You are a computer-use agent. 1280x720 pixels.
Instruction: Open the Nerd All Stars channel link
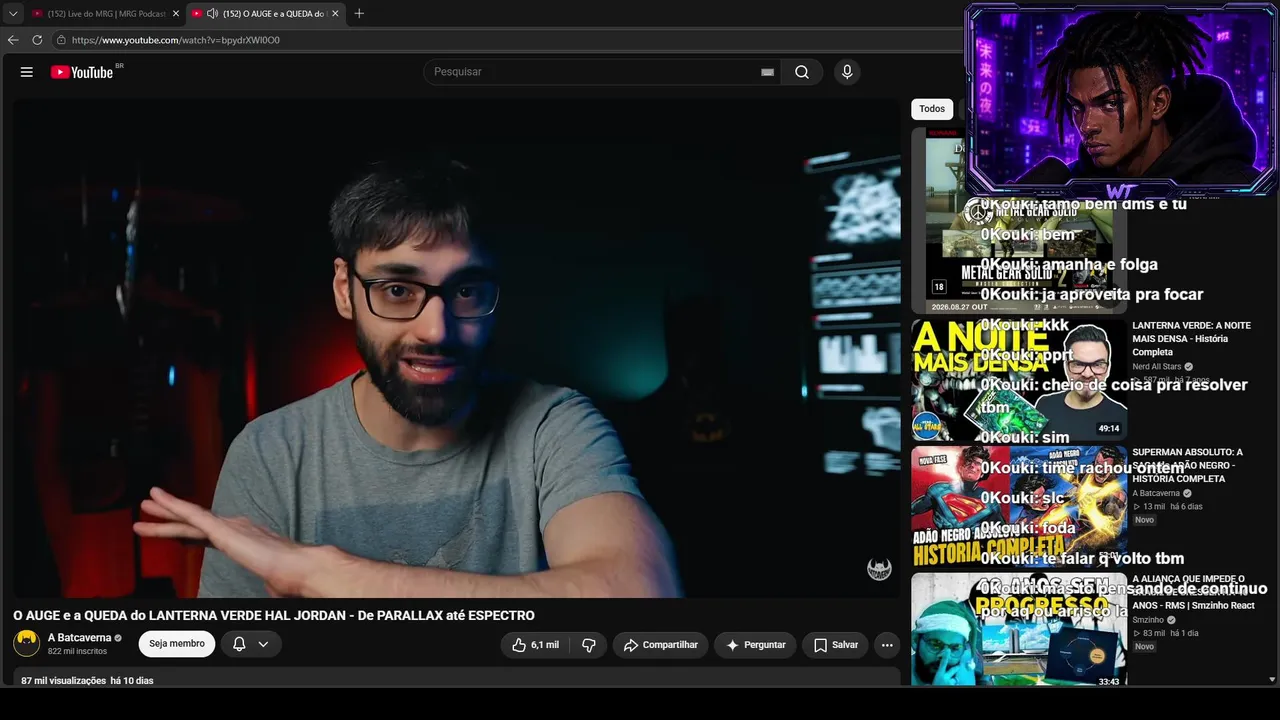1156,367
